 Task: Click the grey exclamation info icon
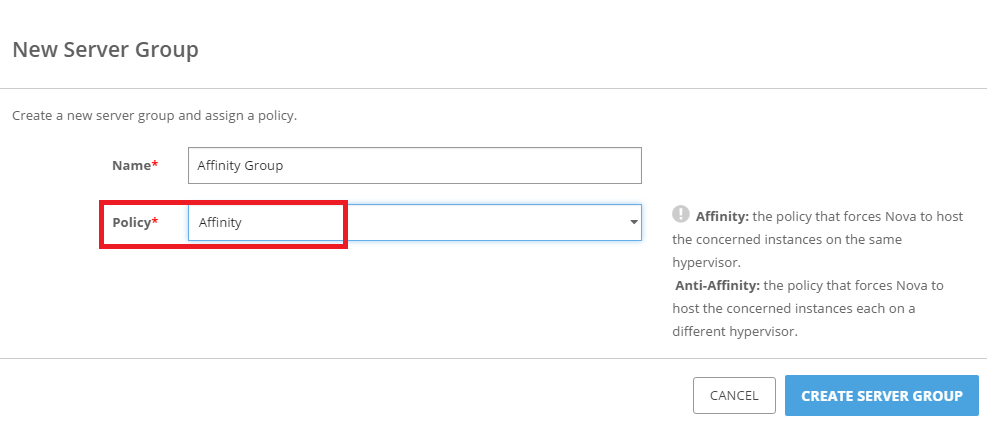[681, 214]
